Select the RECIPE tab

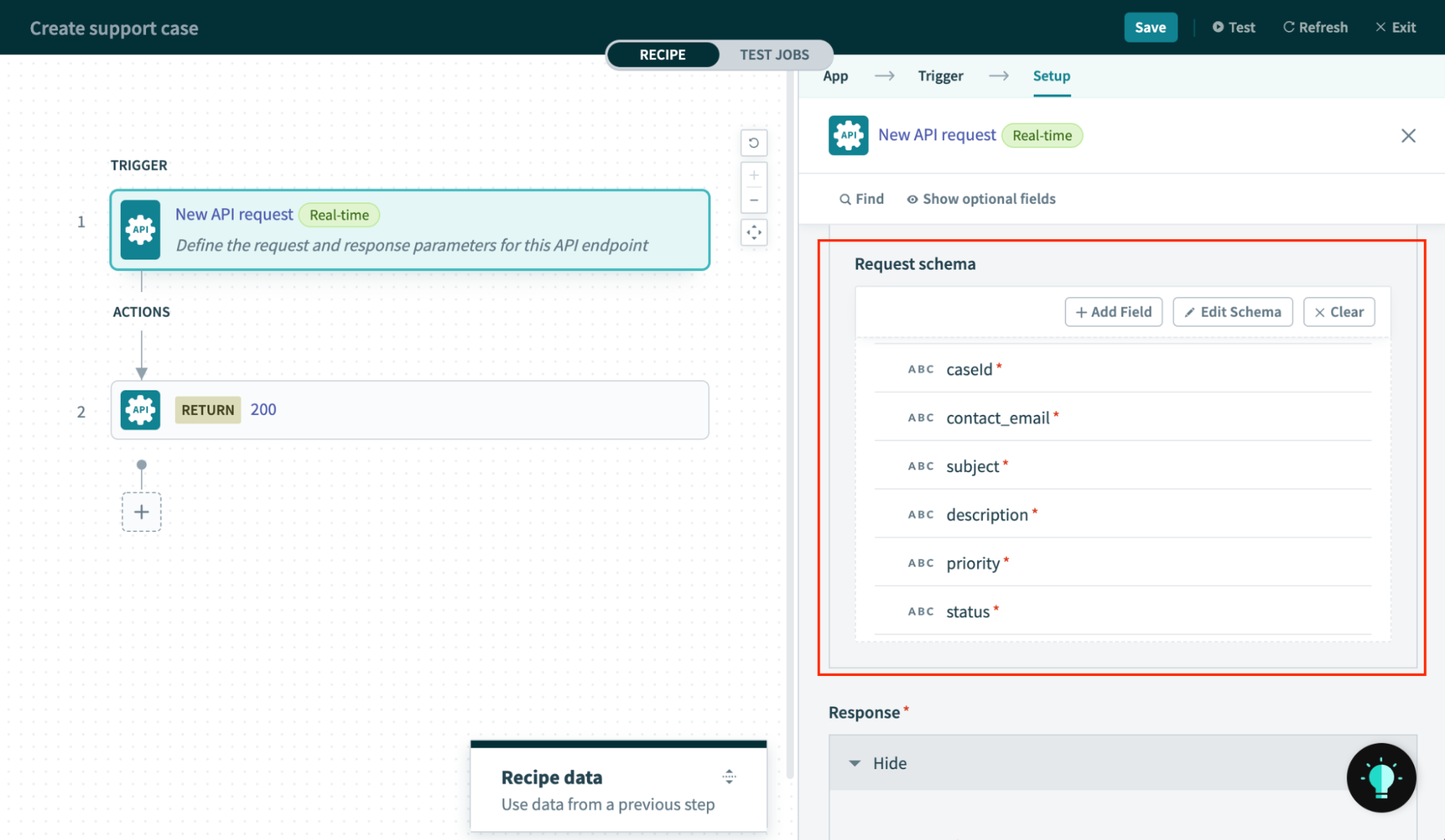click(x=662, y=54)
